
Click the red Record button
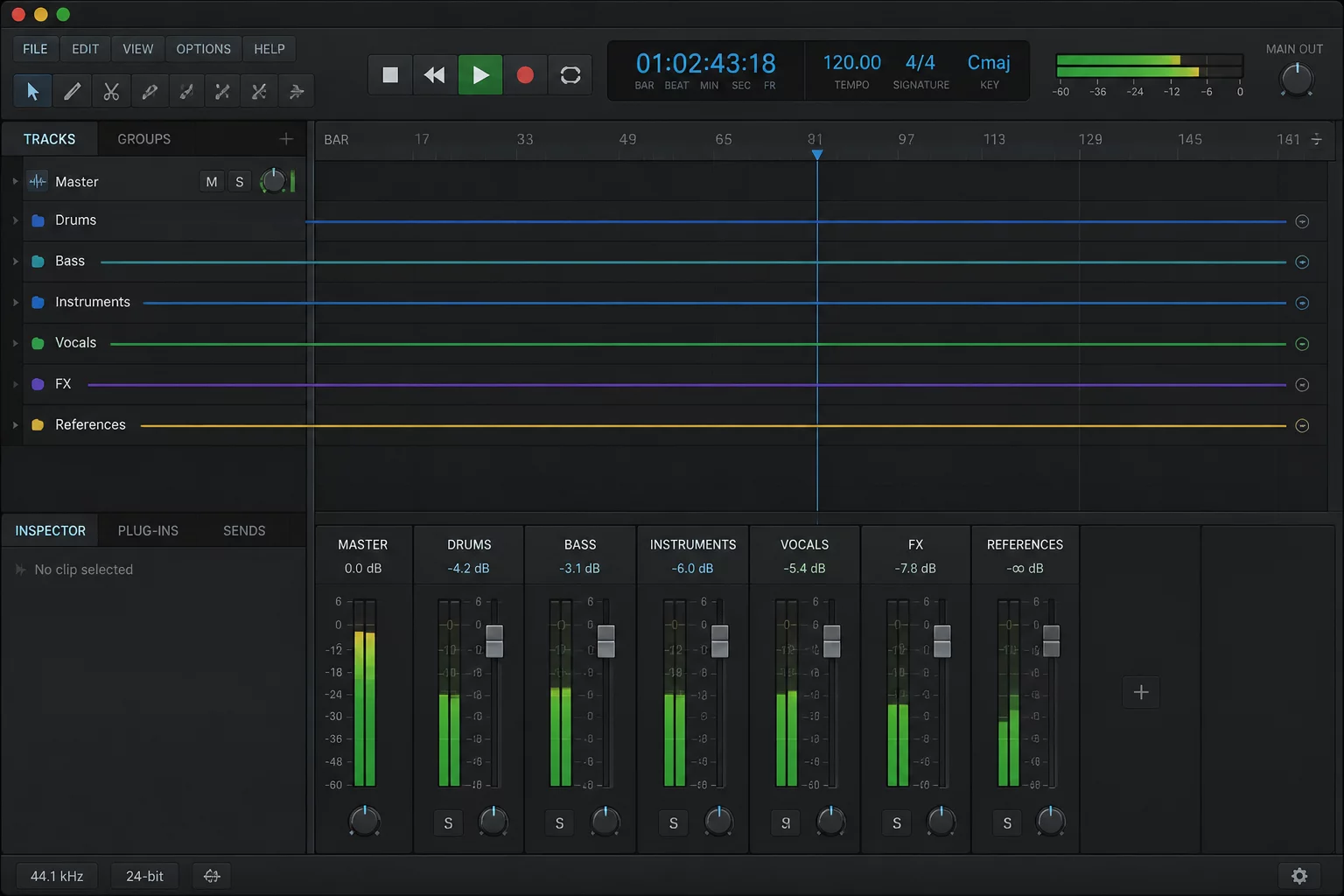click(x=525, y=75)
